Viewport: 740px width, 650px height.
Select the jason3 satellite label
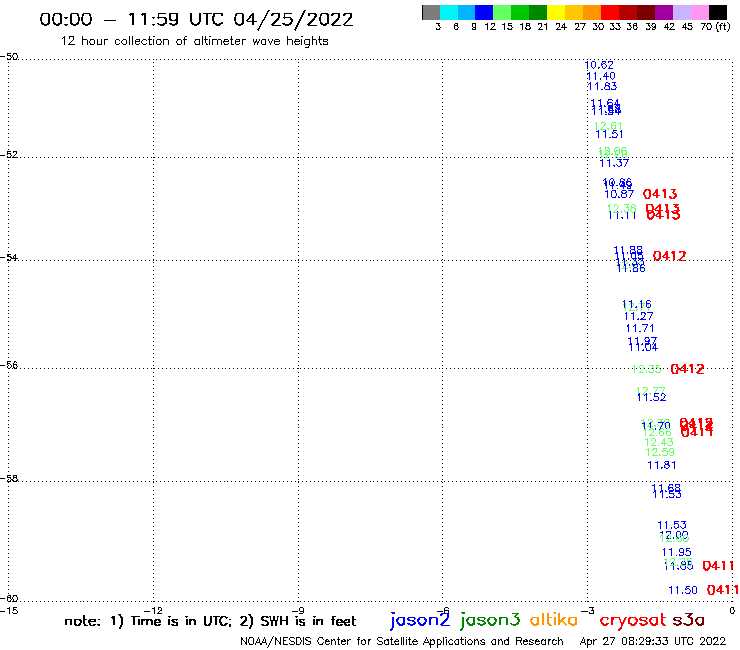[x=490, y=620]
